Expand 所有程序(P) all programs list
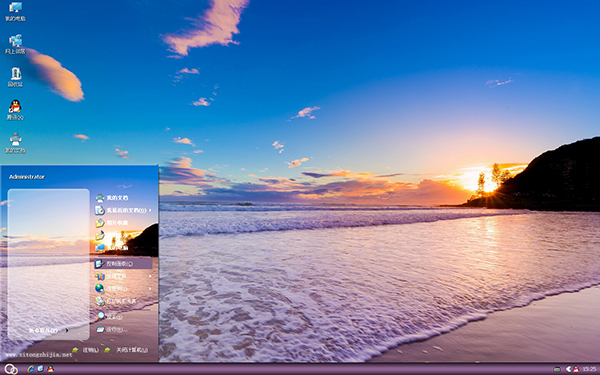Image resolution: width=600 pixels, height=375 pixels. point(49,330)
